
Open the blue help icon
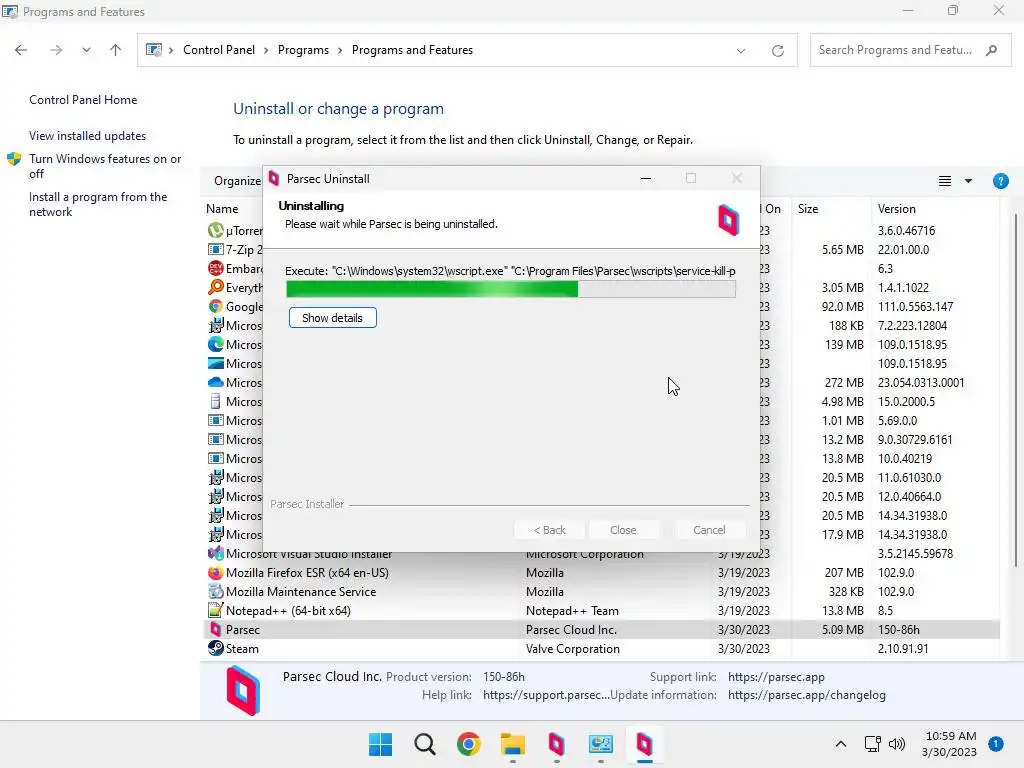1000,181
